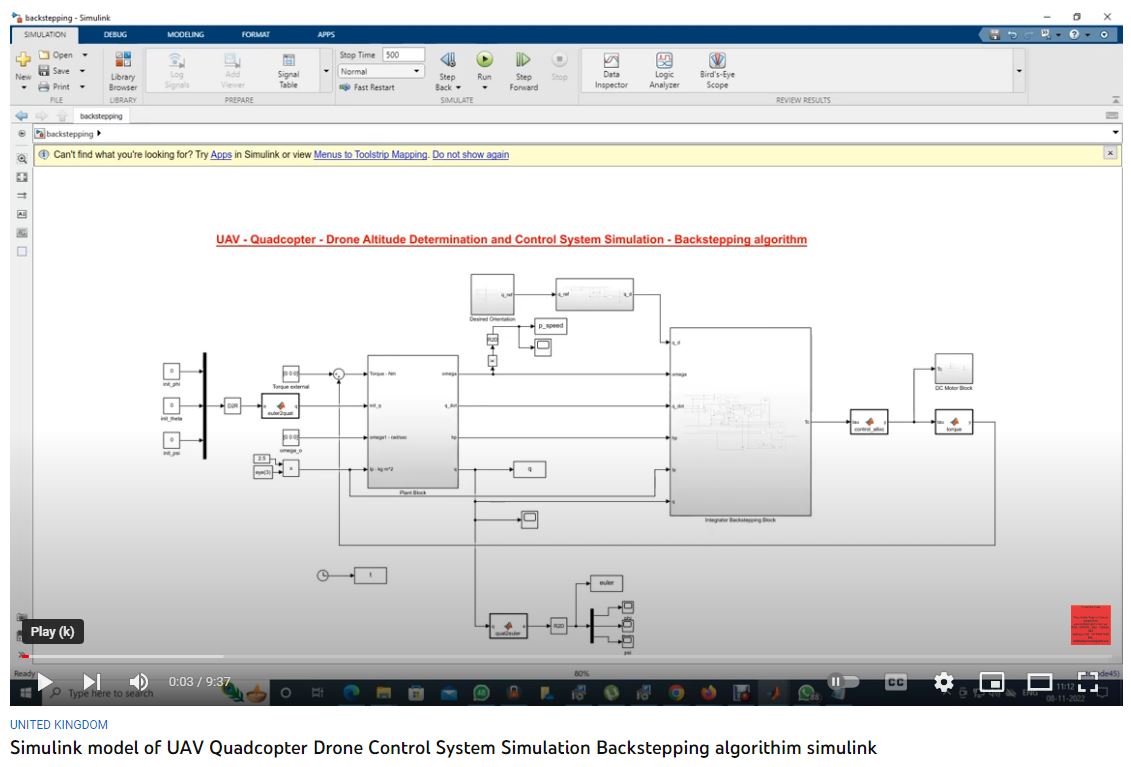The height and width of the screenshot is (767, 1131).
Task: Click the Stop Time input field
Action: click(403, 55)
